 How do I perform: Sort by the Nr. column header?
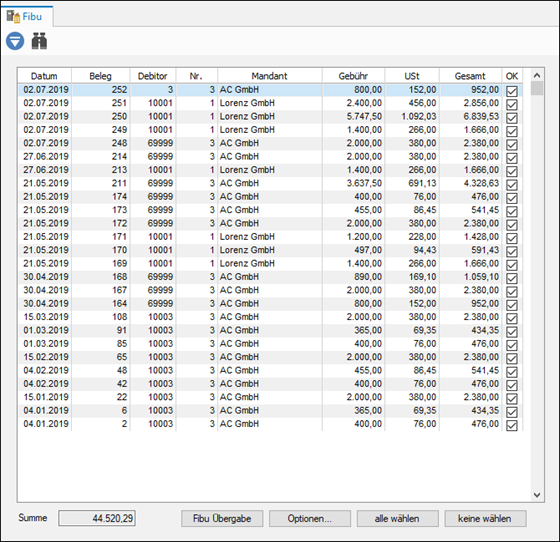click(x=196, y=76)
